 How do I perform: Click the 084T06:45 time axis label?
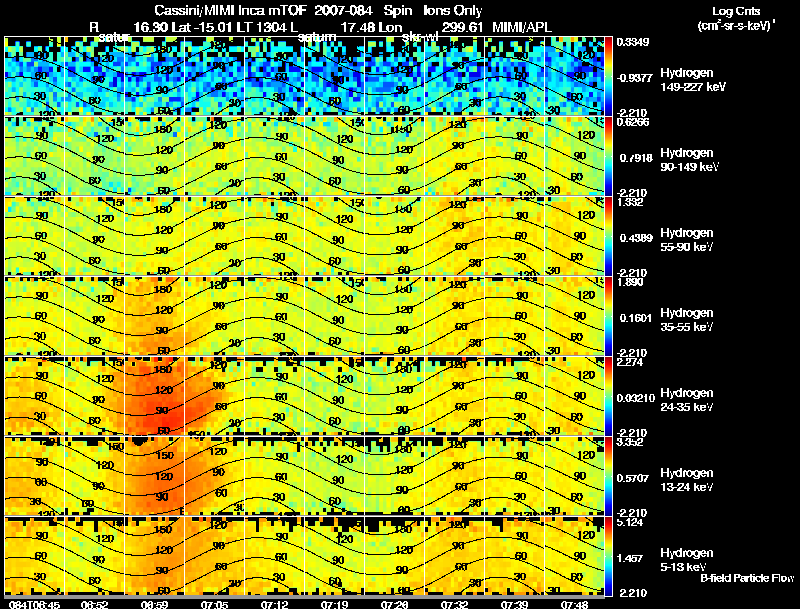click(35, 604)
